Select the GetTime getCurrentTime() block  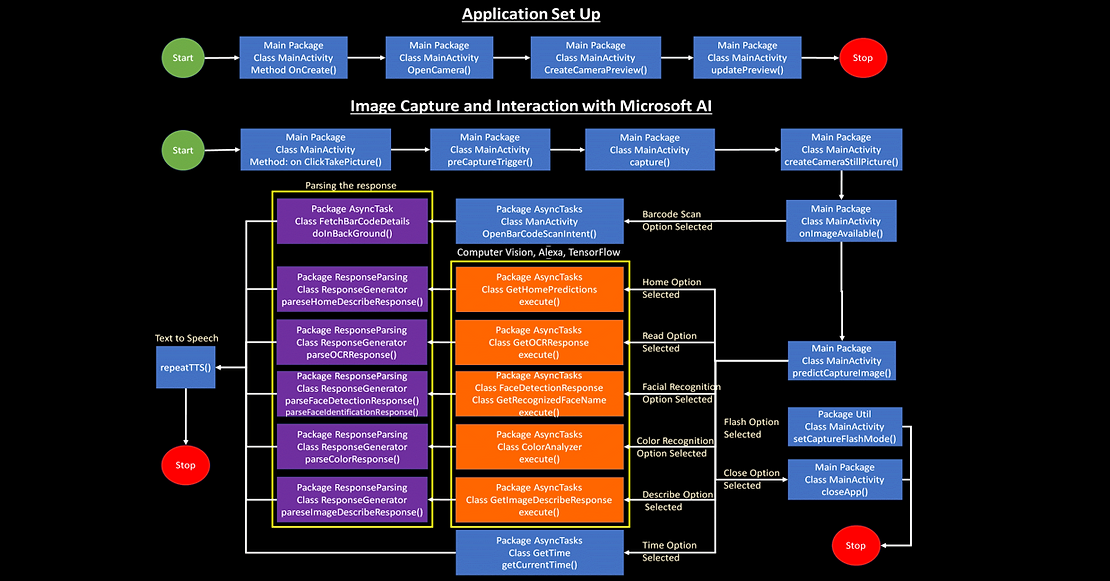[x=540, y=553]
